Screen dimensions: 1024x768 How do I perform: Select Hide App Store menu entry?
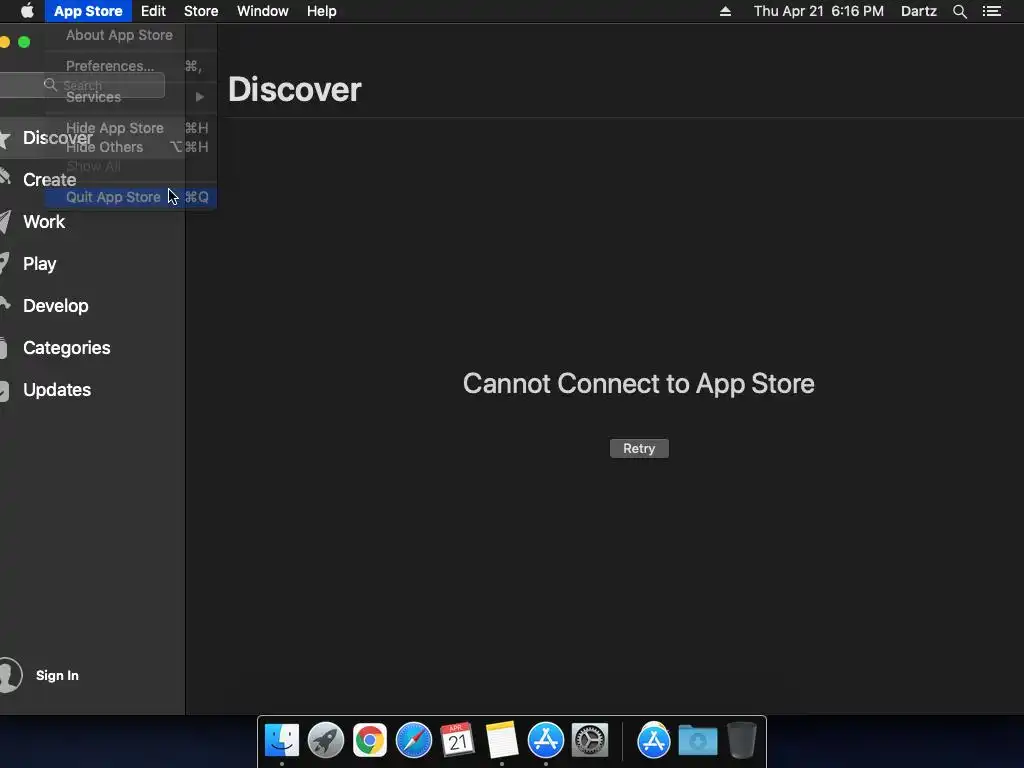point(131,128)
